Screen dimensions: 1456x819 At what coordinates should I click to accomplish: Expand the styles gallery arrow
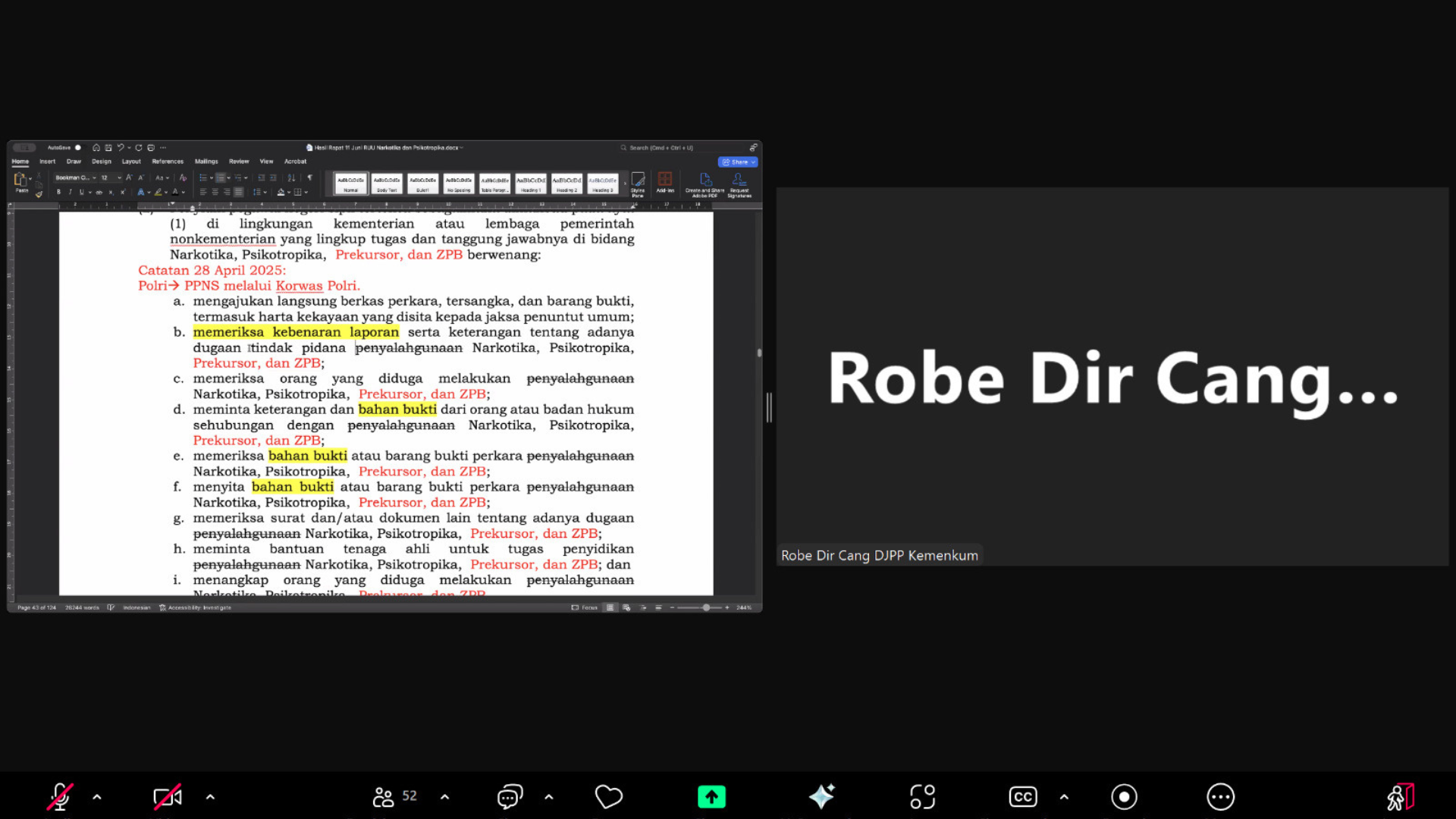click(625, 183)
